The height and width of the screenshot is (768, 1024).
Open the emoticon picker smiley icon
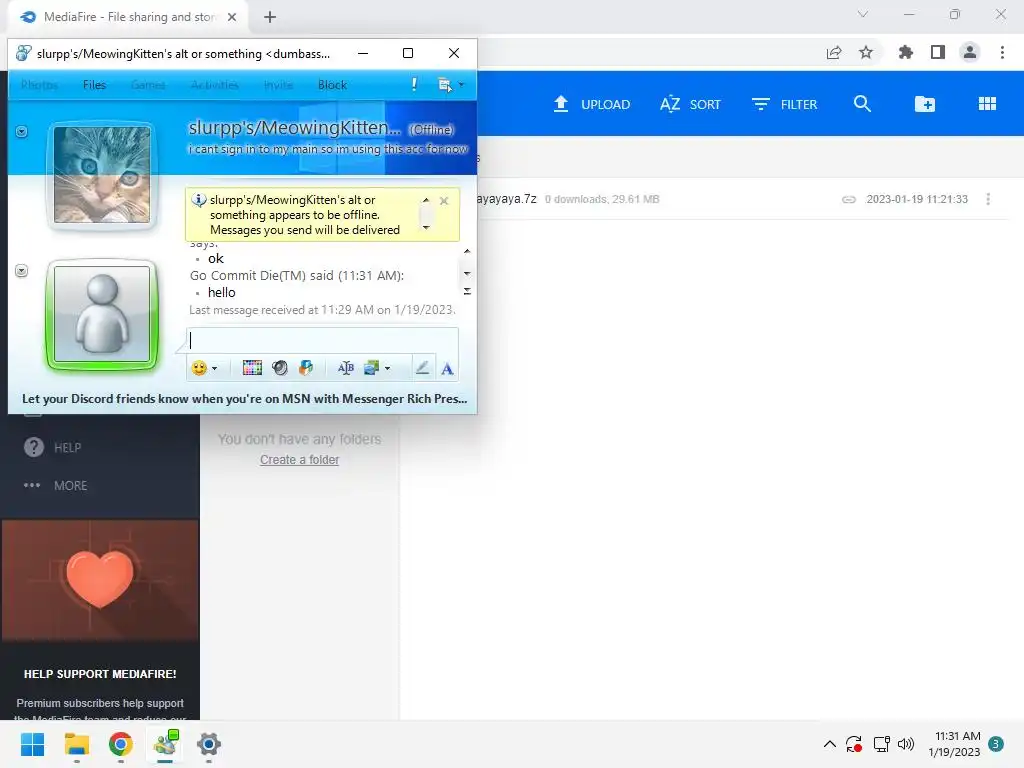(199, 368)
